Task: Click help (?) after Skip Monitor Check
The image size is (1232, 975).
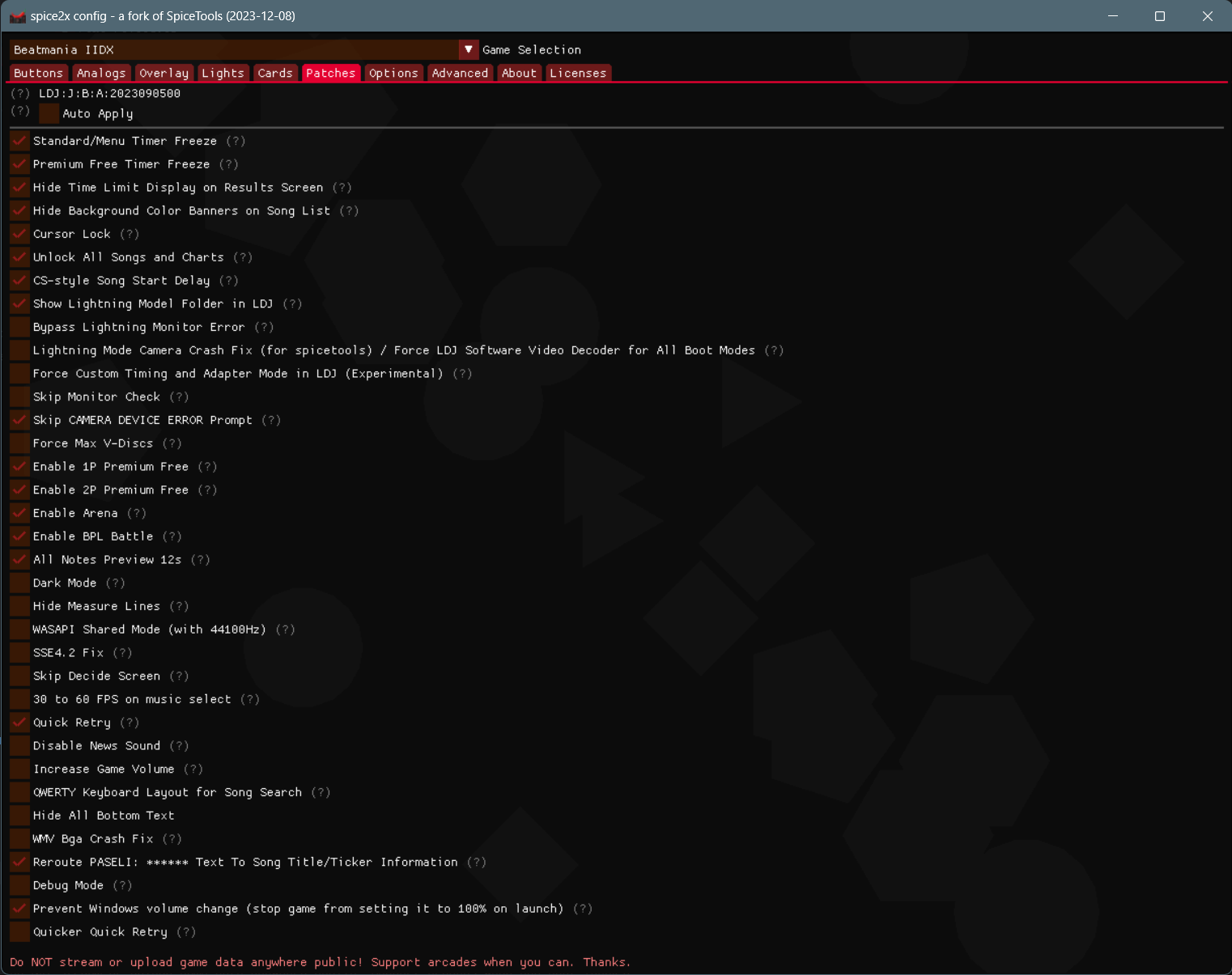Action: [179, 397]
